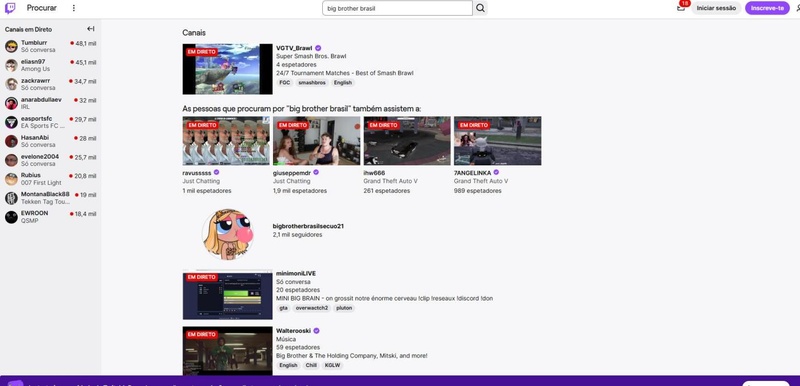Click Iniciar sessão button
The width and height of the screenshot is (800, 386).
[x=716, y=8]
